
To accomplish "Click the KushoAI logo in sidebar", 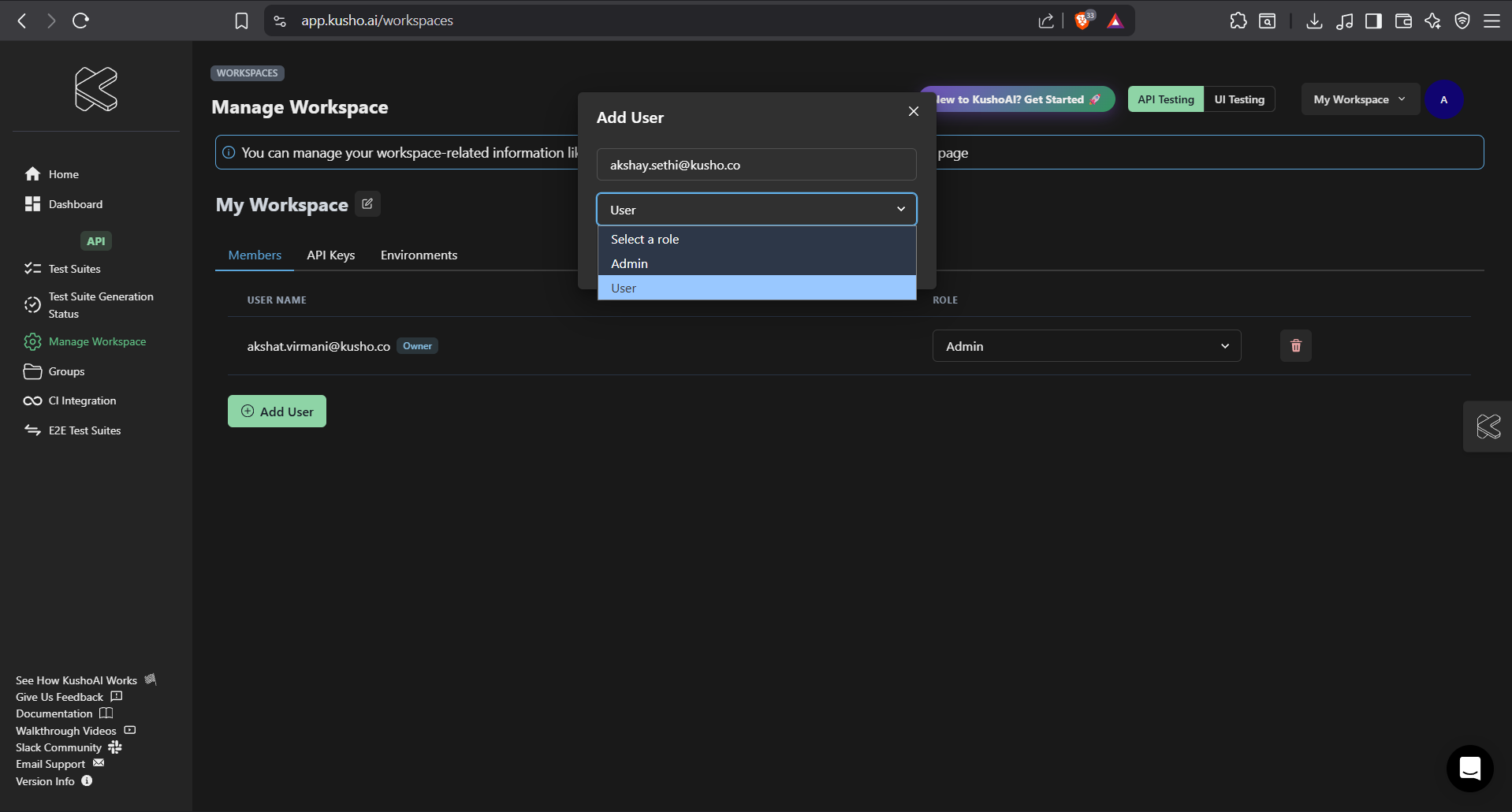I will pos(96,88).
